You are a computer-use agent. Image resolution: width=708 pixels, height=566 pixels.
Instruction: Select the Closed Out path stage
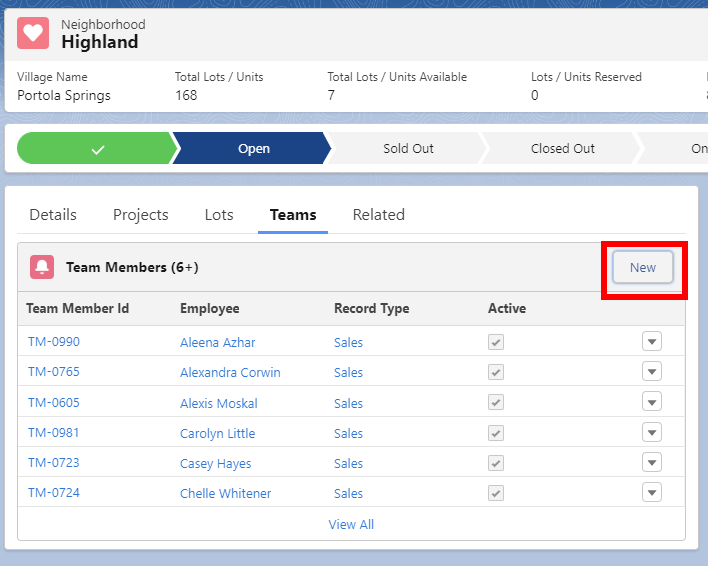pos(562,149)
